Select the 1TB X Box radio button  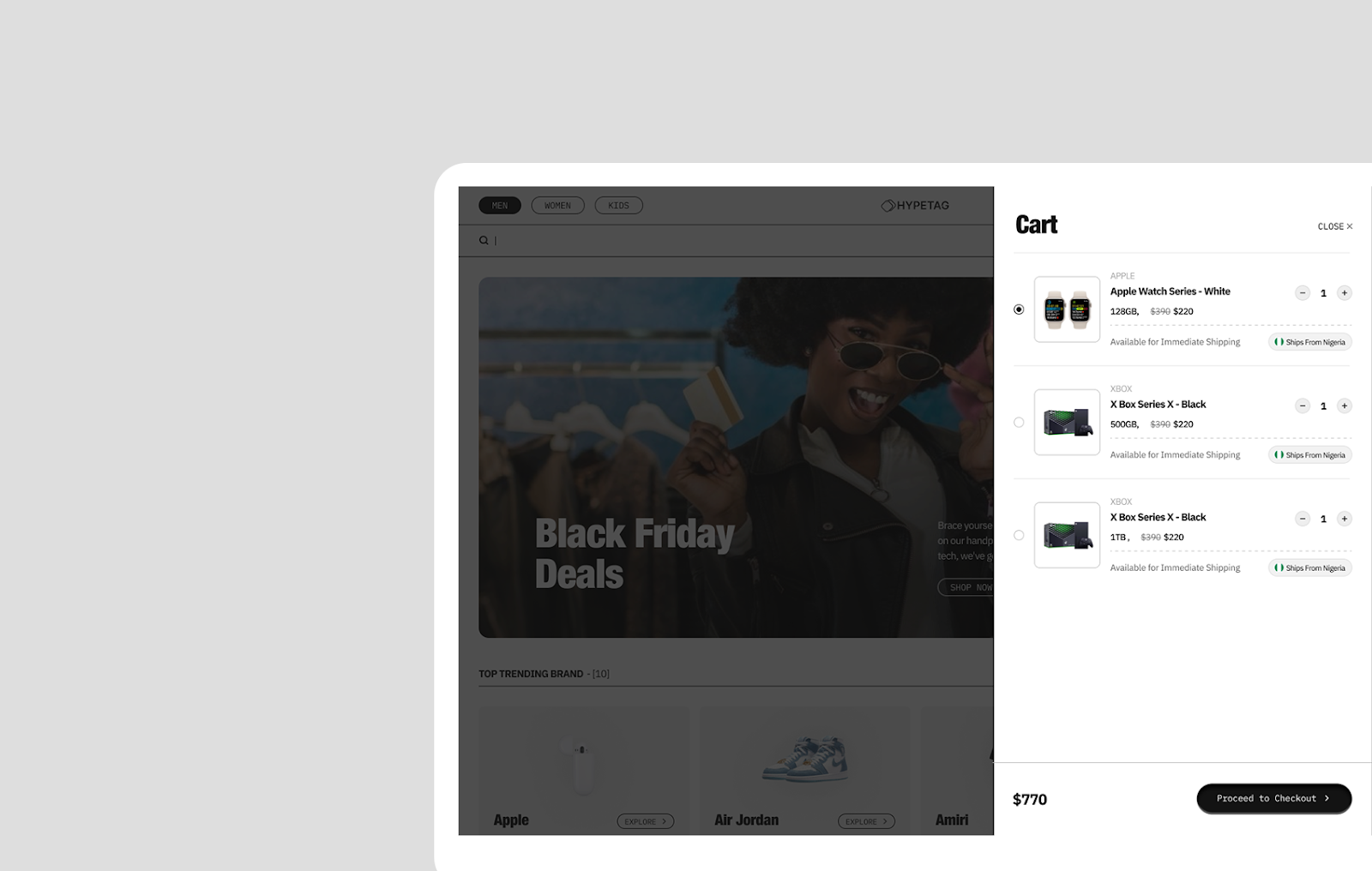(x=1019, y=535)
